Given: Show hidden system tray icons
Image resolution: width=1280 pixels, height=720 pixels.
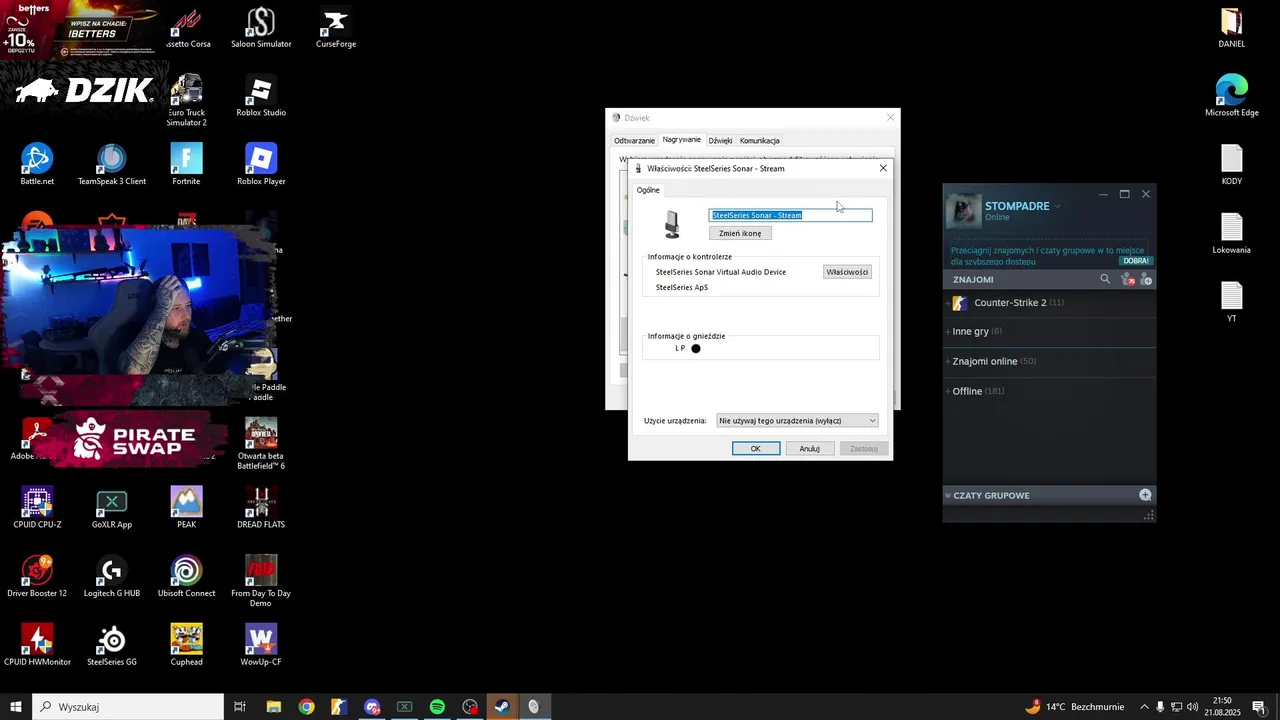Looking at the screenshot, I should point(1144,707).
